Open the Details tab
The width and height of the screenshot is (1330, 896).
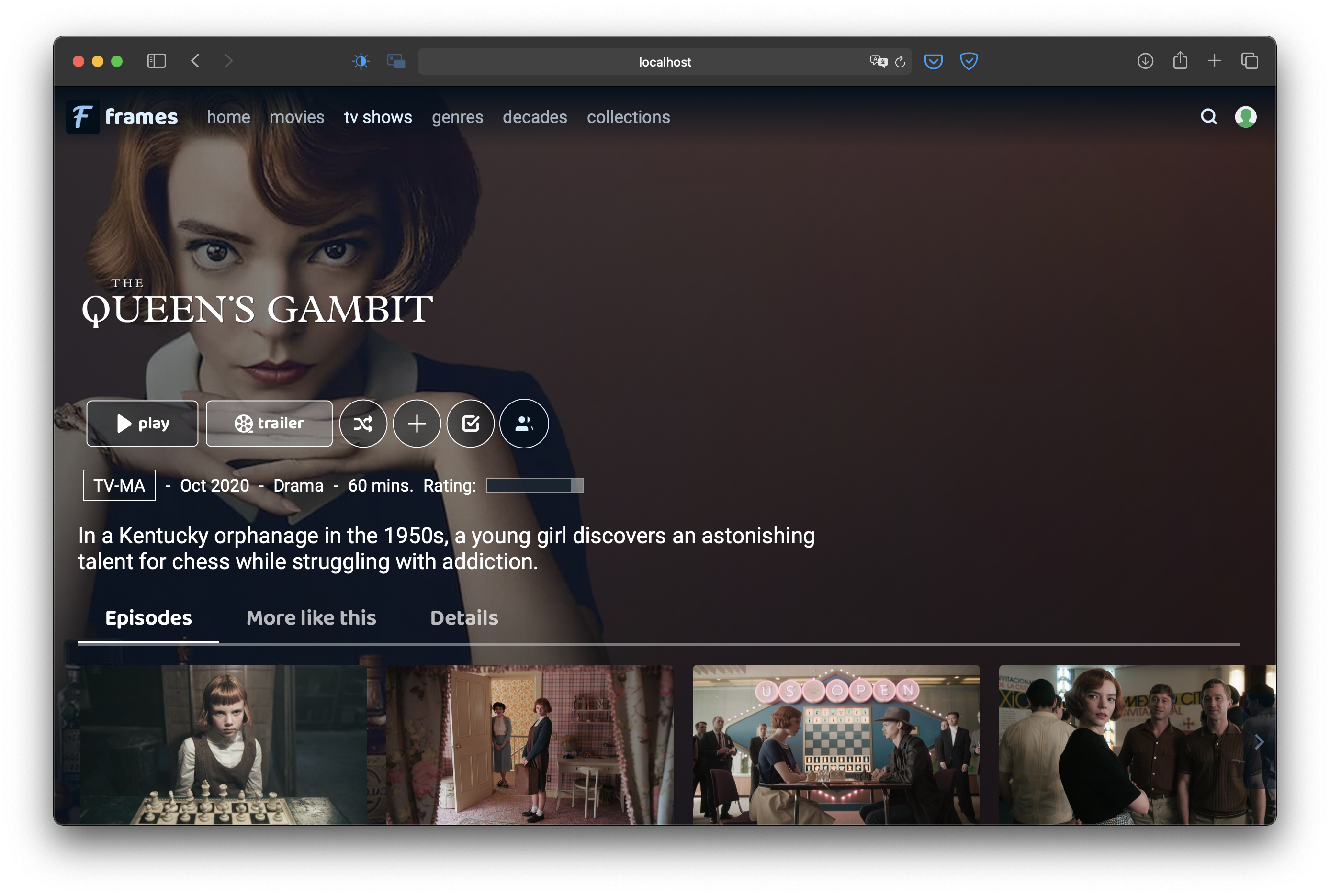[463, 618]
